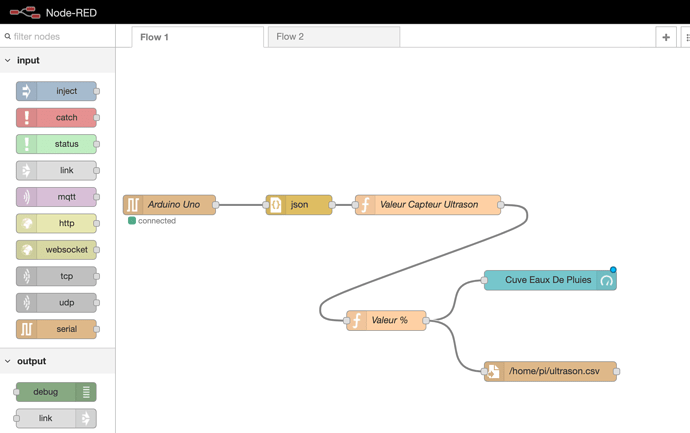This screenshot has height=433, width=690.
Task: Click the output port of Valeur % node
Action: 426,321
